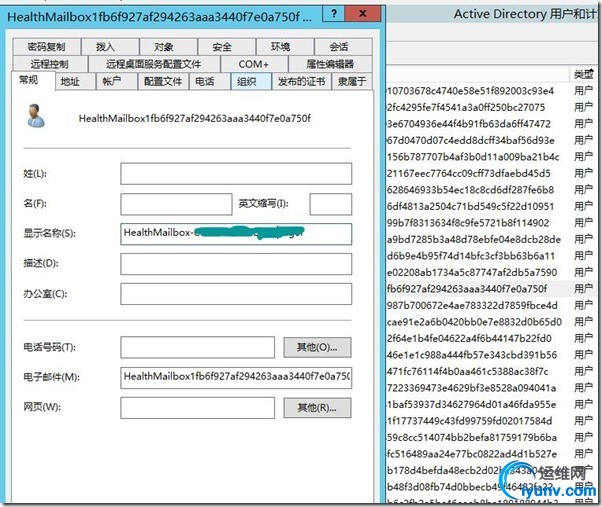
Task: Select row ending 46e1e1c988a444fb57e343cbd391b56
Action: 491,355
